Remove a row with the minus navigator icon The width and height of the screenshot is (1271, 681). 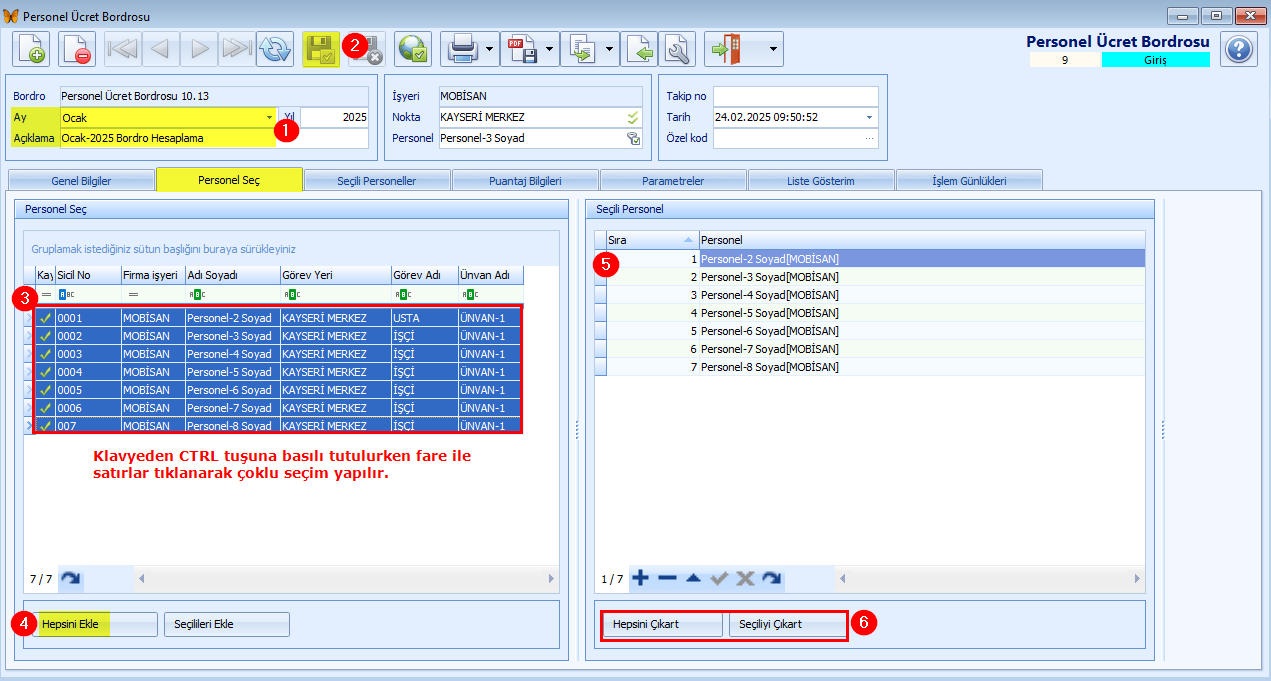pos(667,578)
